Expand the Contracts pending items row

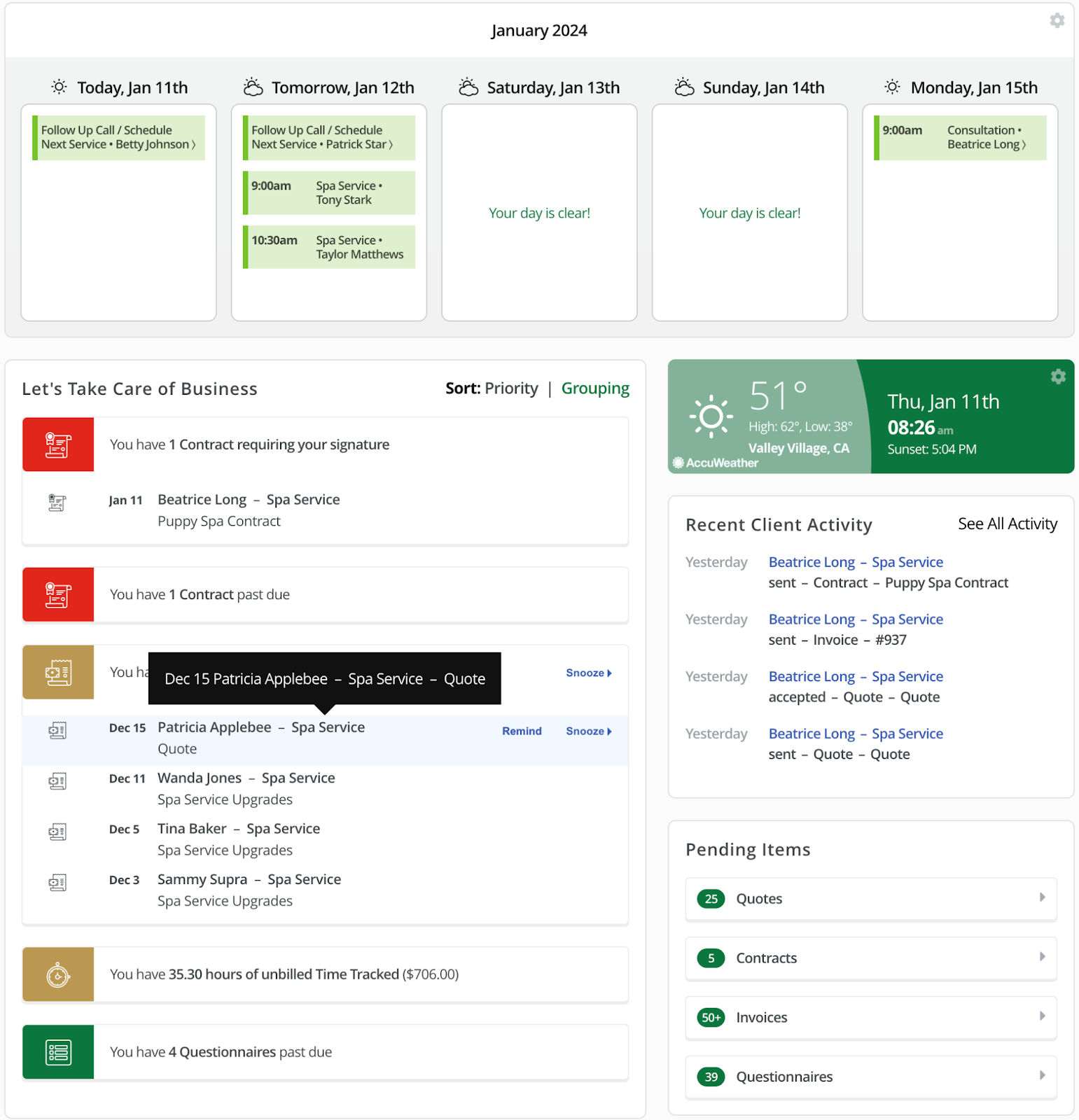click(x=871, y=958)
